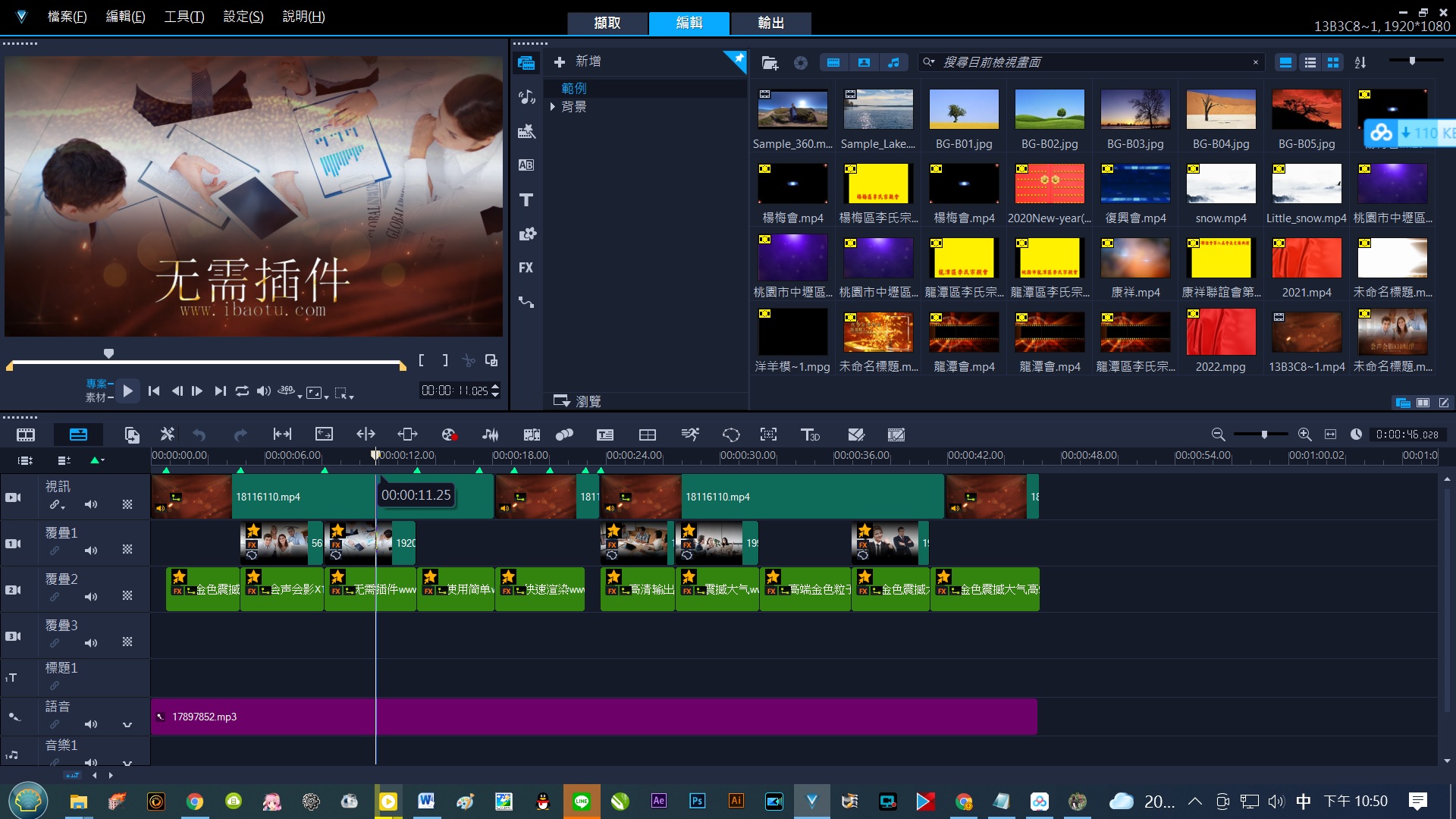Click the Undo arrow in timeline toolbar
The height and width of the screenshot is (819, 1456).
199,435
